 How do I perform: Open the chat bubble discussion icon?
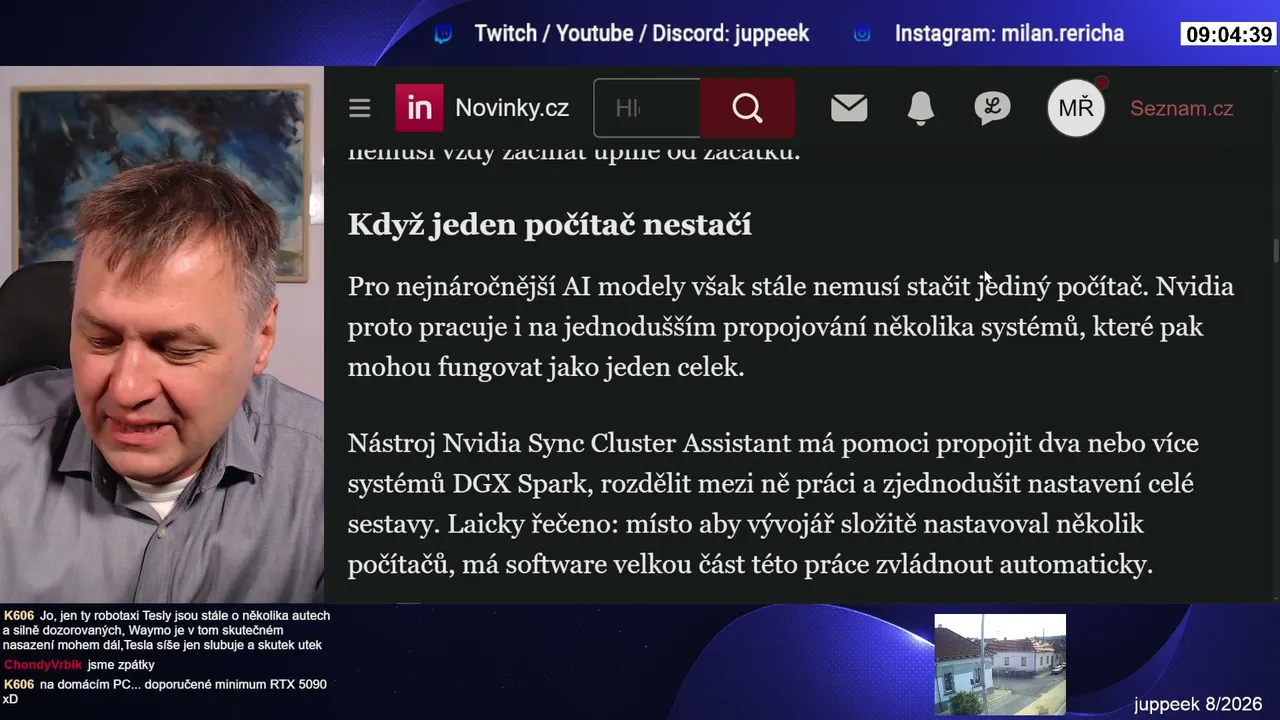click(x=992, y=108)
